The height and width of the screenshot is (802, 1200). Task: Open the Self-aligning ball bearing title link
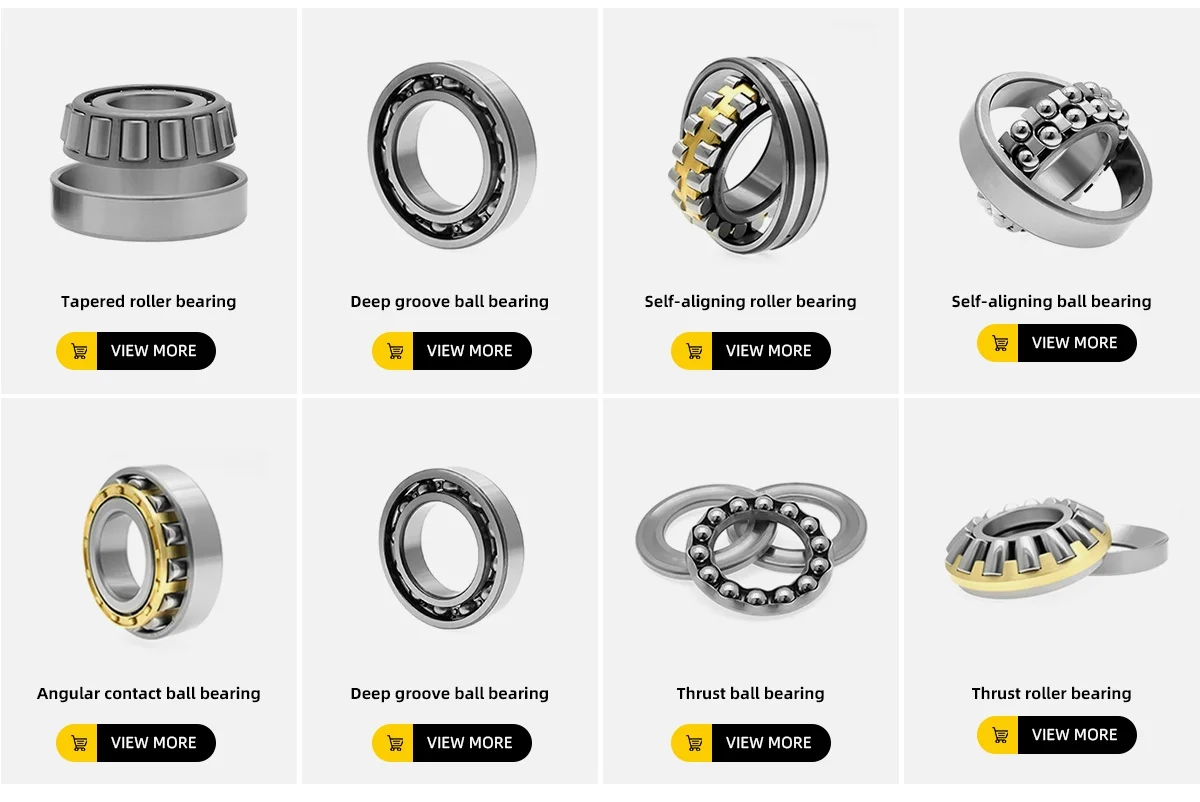(x=1051, y=301)
